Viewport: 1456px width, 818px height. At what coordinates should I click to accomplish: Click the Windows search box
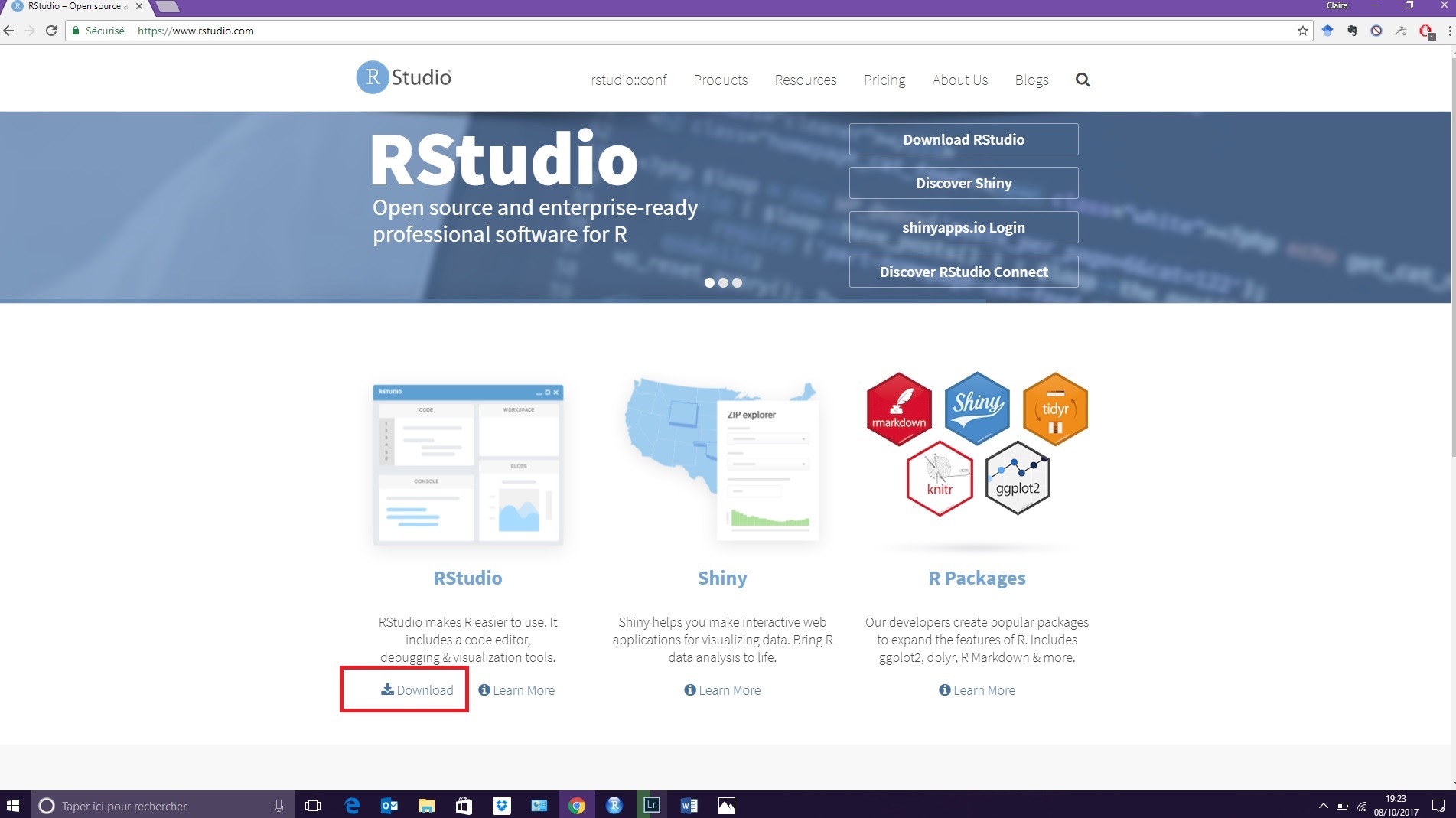pyautogui.click(x=162, y=805)
